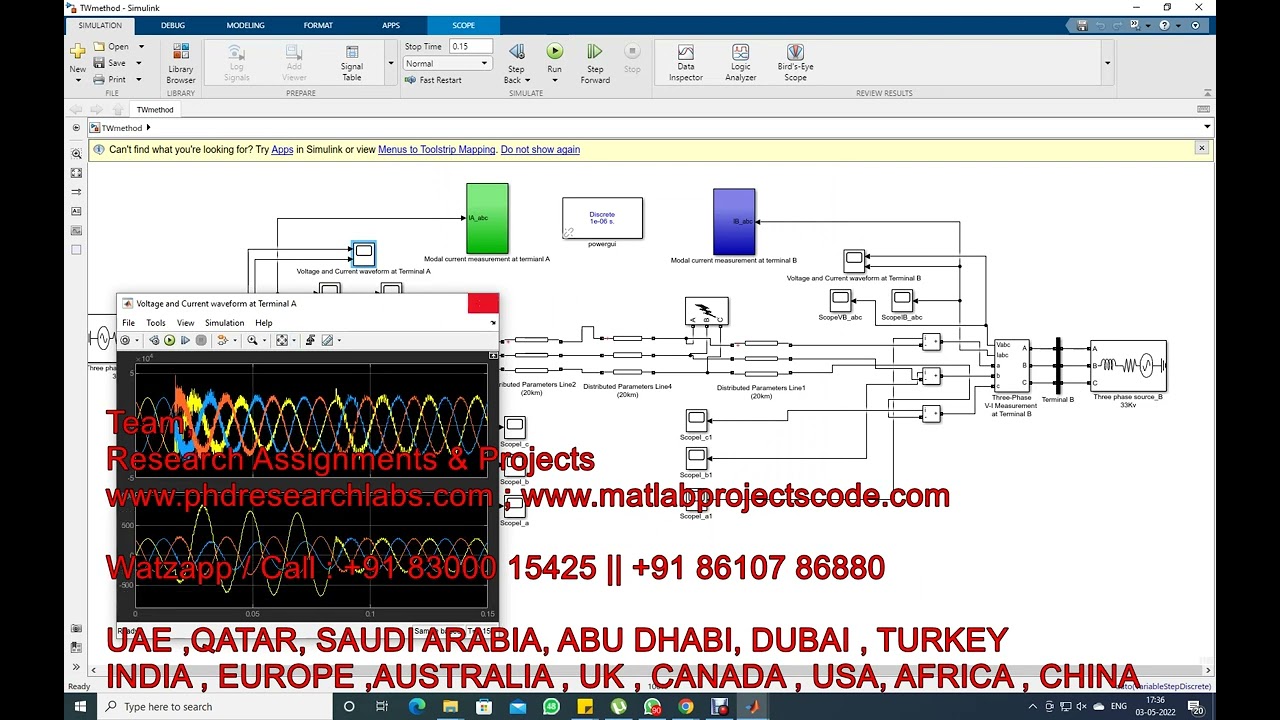1280x720 pixels.
Task: Click the scale axes icon in the scope toolbar
Action: 282,340
